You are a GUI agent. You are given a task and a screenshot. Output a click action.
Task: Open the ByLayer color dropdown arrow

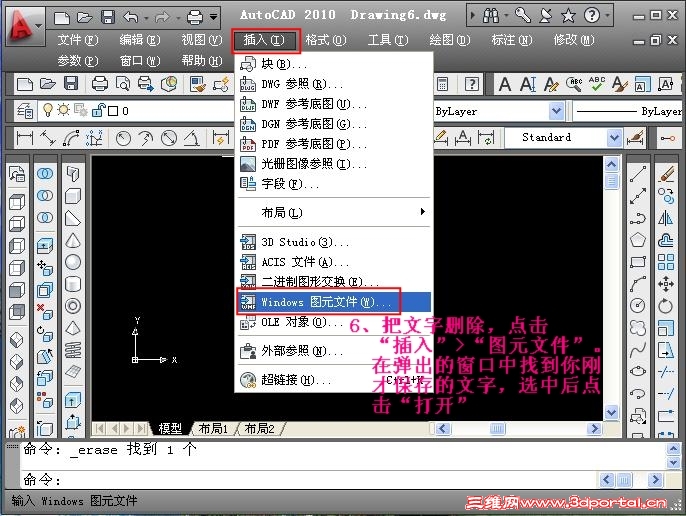coord(556,111)
